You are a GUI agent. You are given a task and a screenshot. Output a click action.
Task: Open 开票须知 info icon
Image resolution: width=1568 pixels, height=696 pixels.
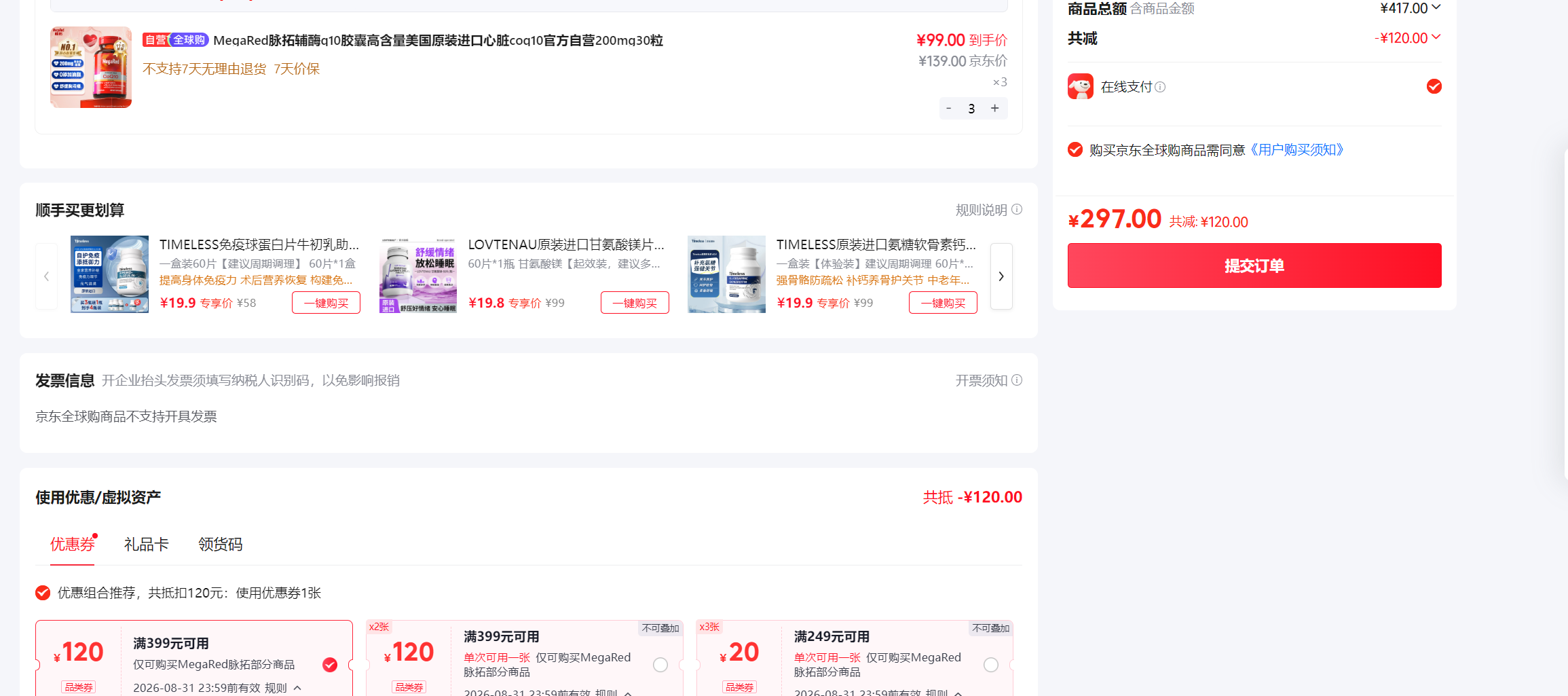click(x=1017, y=380)
